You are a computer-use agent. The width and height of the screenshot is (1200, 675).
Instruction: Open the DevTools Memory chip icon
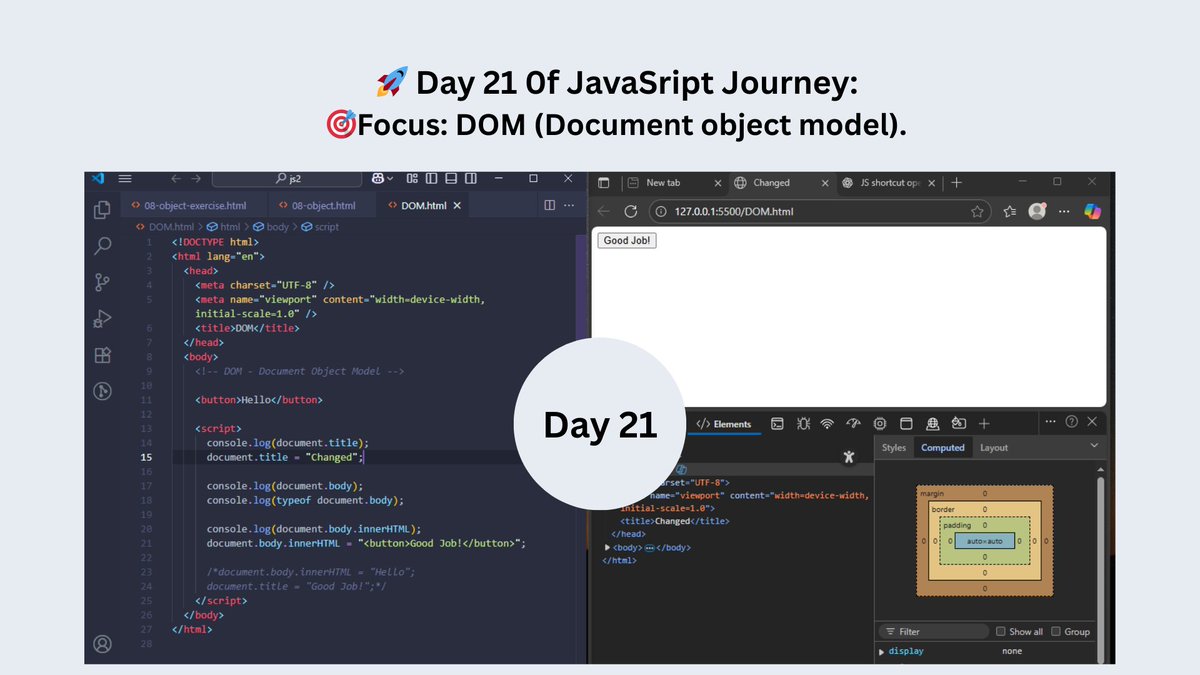pos(880,424)
